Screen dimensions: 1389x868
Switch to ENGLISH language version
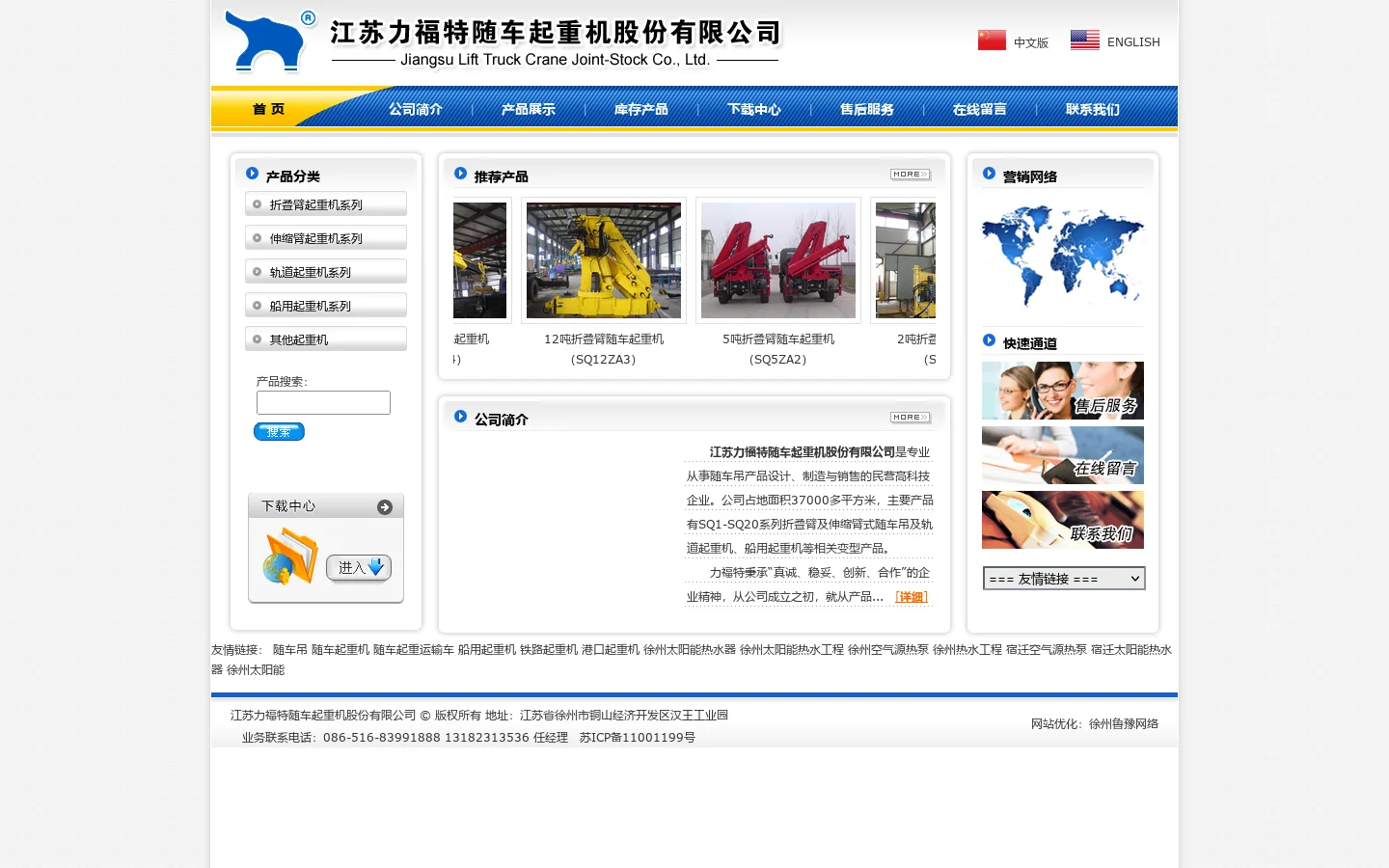(1133, 42)
